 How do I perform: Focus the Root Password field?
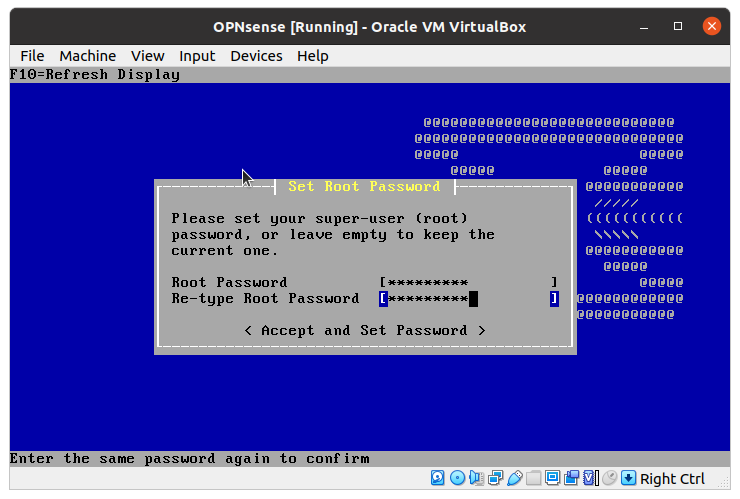[x=469, y=282]
